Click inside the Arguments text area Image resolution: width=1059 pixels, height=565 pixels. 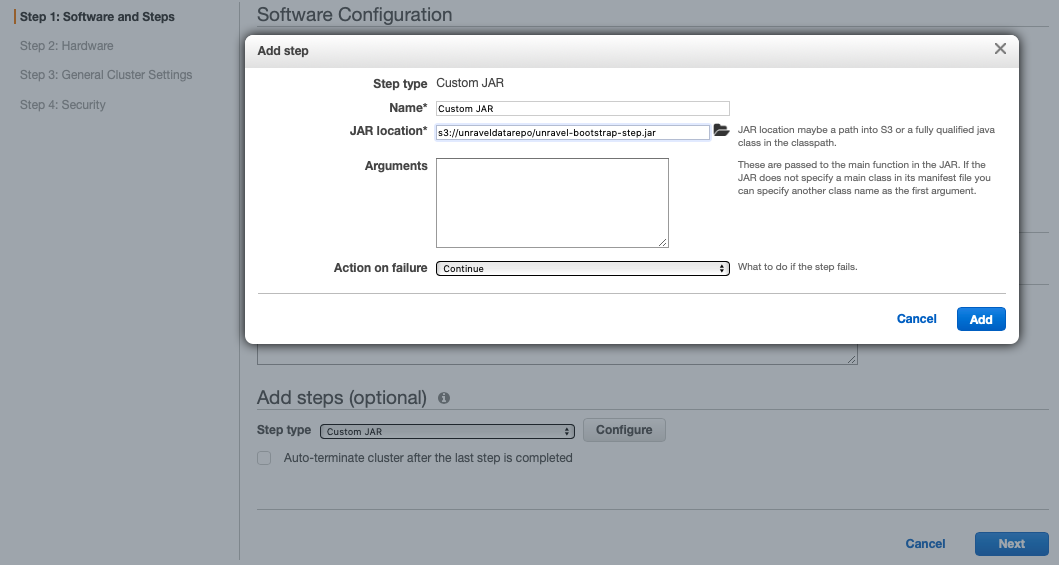click(552, 203)
